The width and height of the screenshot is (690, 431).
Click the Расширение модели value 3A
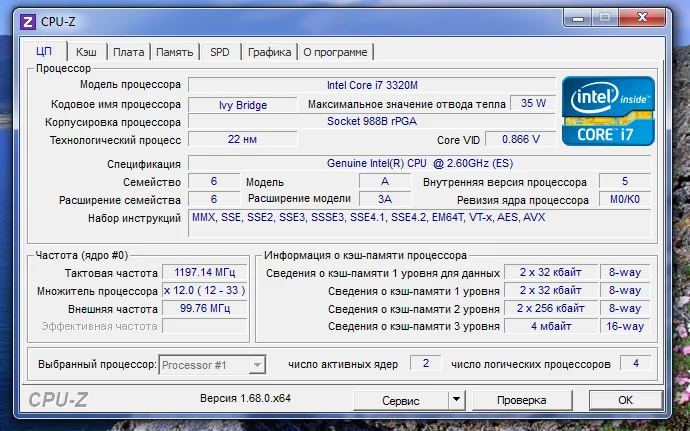385,199
